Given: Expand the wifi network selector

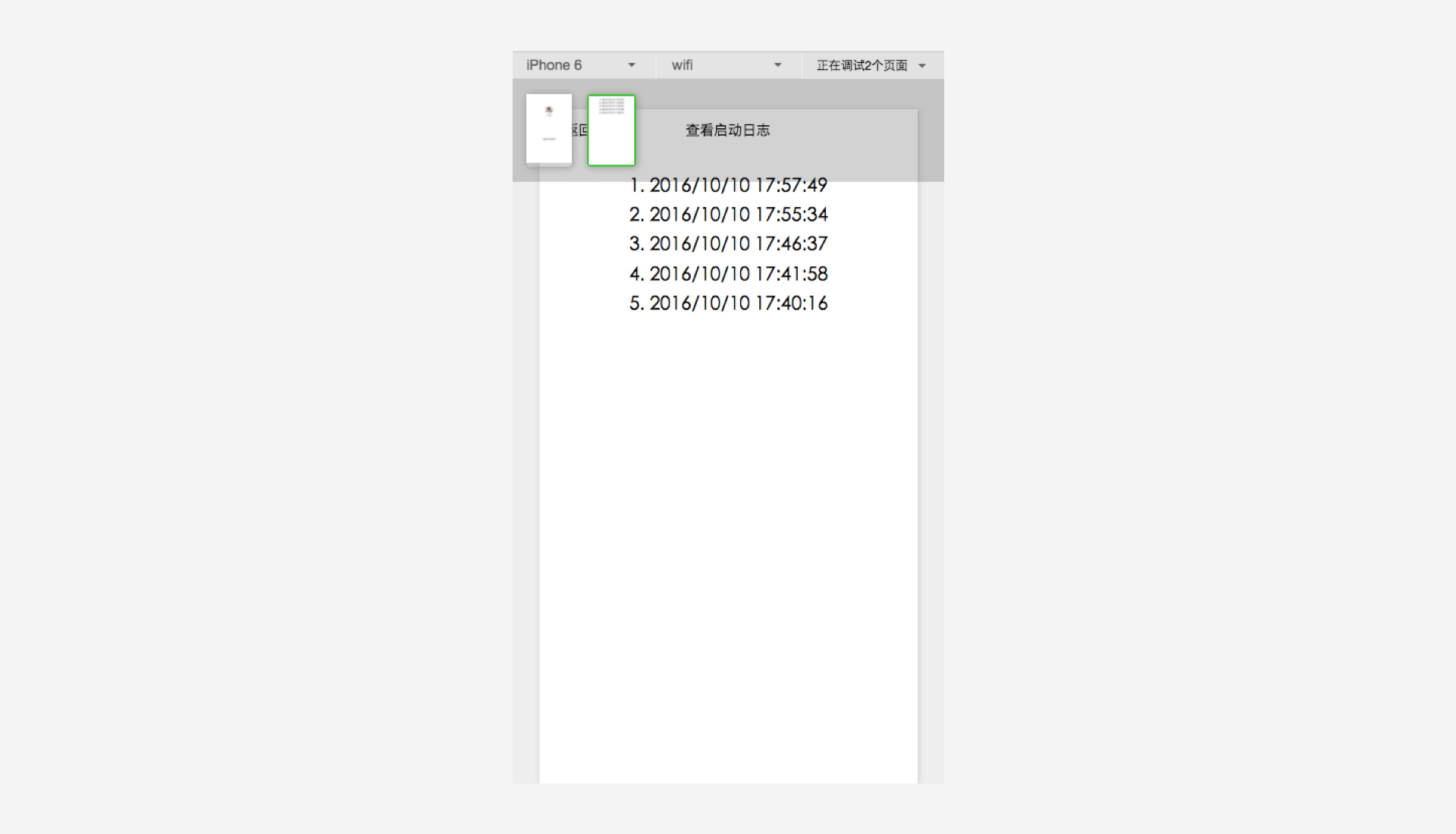Looking at the screenshot, I should [x=777, y=65].
